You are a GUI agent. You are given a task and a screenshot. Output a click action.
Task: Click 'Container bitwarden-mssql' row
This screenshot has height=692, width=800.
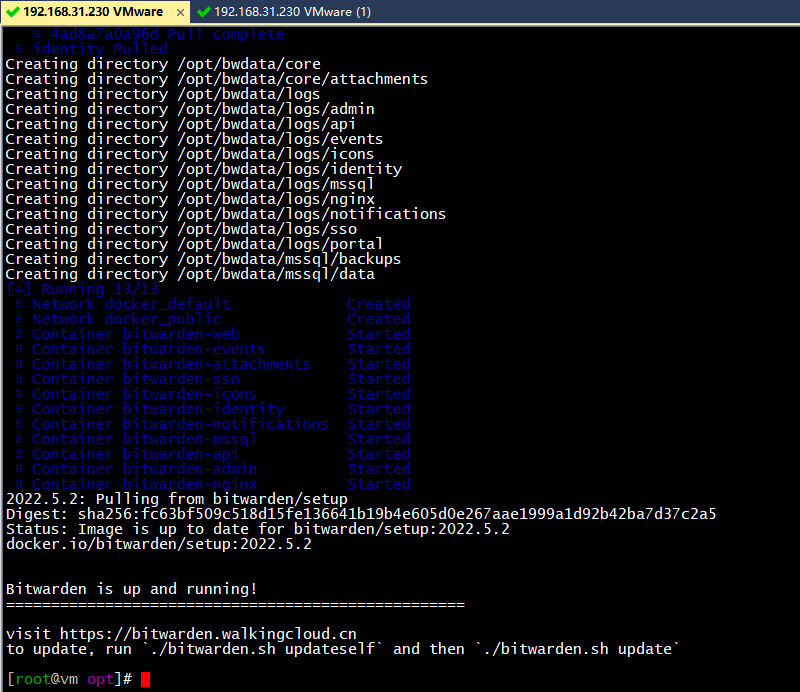(x=213, y=439)
